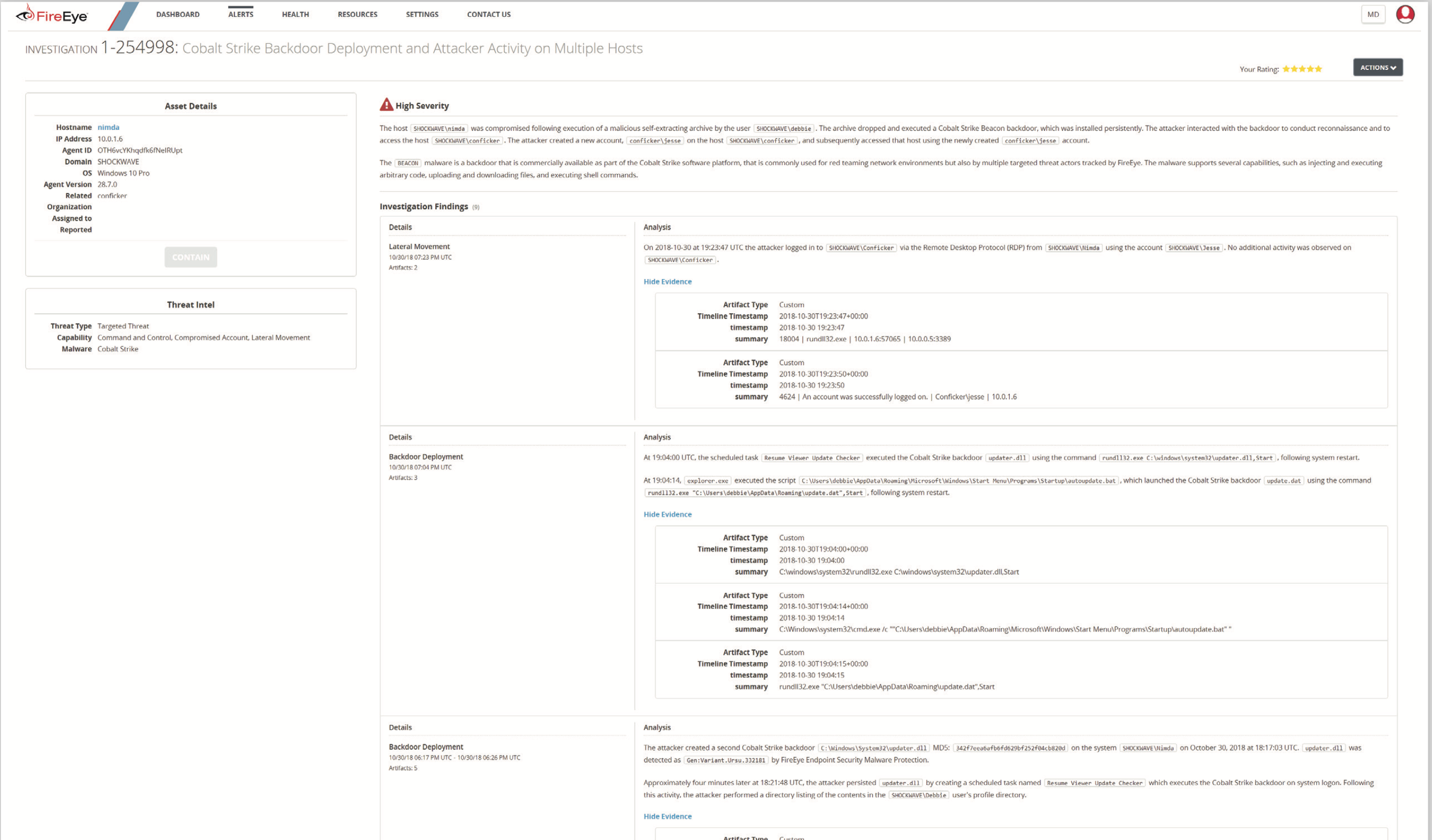Click the Lateral Movement finding title
This screenshot has height=840, width=1432.
(x=419, y=247)
